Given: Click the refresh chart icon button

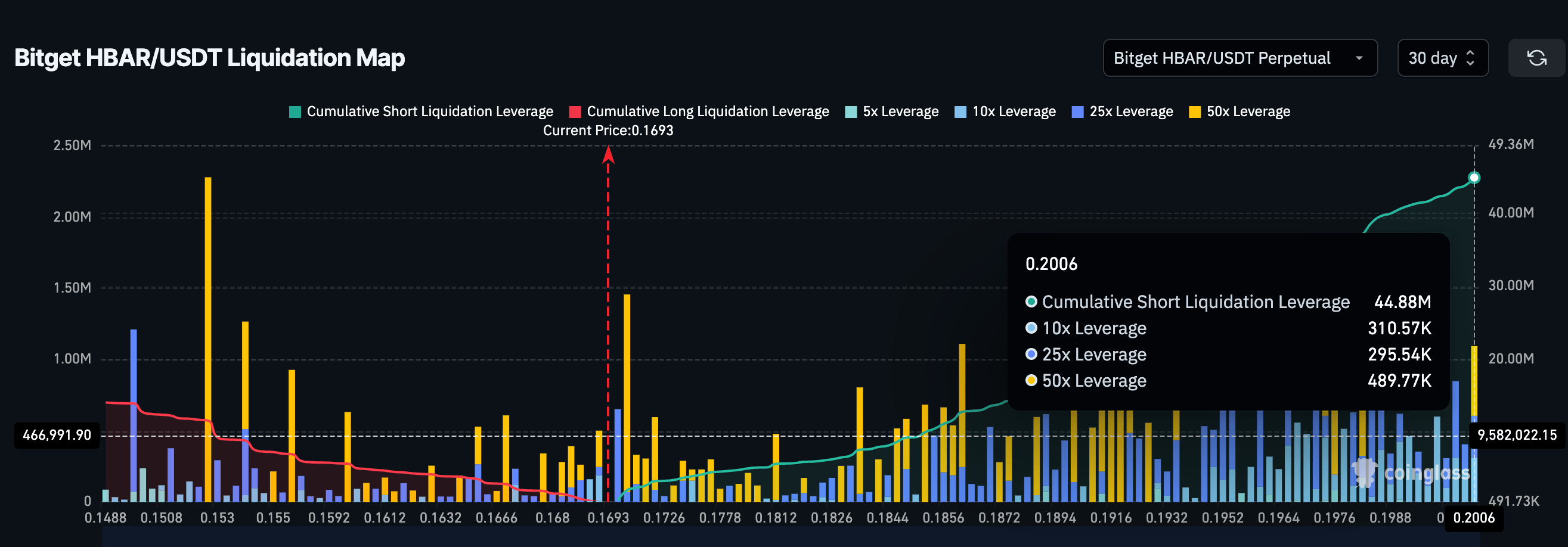Looking at the screenshot, I should click(1536, 58).
